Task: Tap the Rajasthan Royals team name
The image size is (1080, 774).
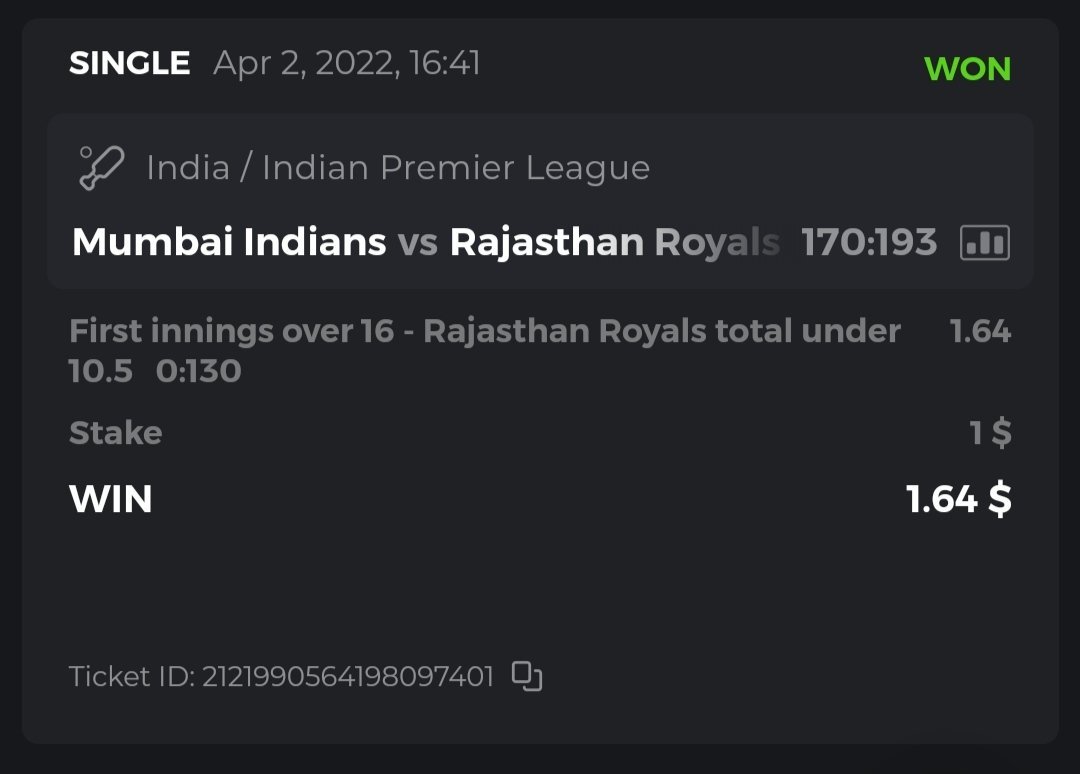Action: pos(614,242)
